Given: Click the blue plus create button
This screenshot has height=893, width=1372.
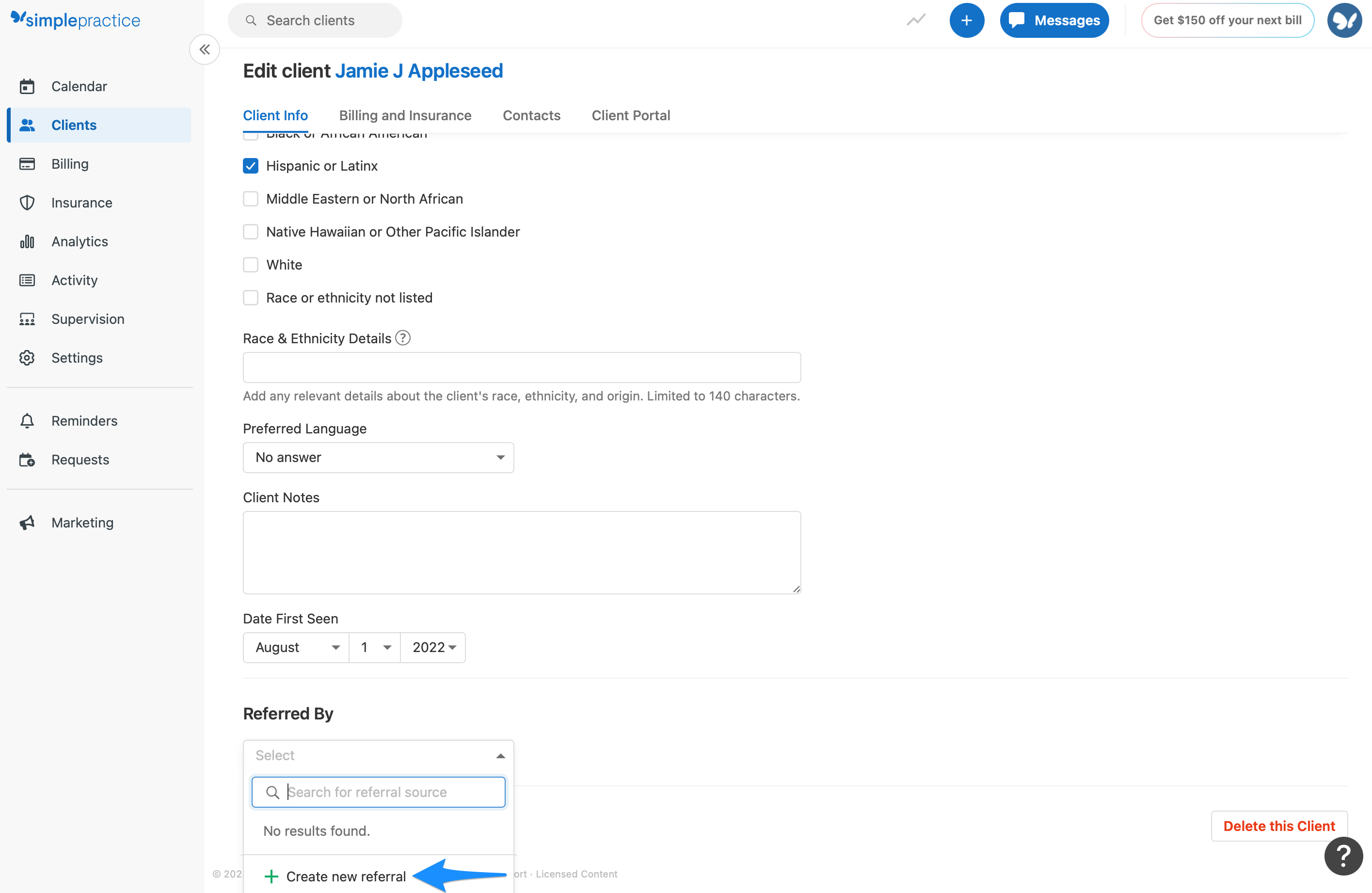Looking at the screenshot, I should tap(966, 20).
